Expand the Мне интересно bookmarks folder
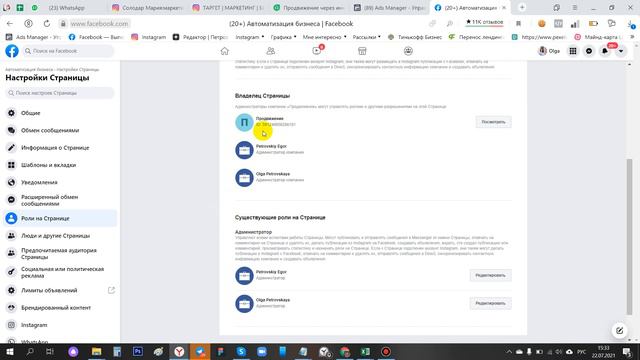The height and width of the screenshot is (360, 640). click(x=324, y=37)
